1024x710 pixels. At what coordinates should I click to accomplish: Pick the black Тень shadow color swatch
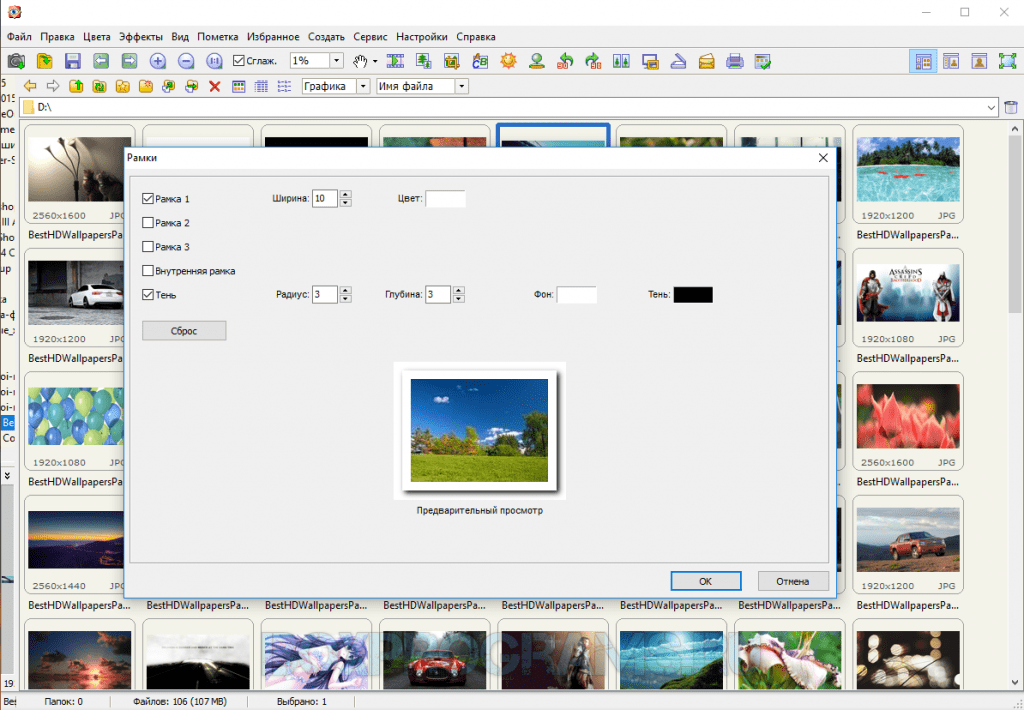[693, 295]
